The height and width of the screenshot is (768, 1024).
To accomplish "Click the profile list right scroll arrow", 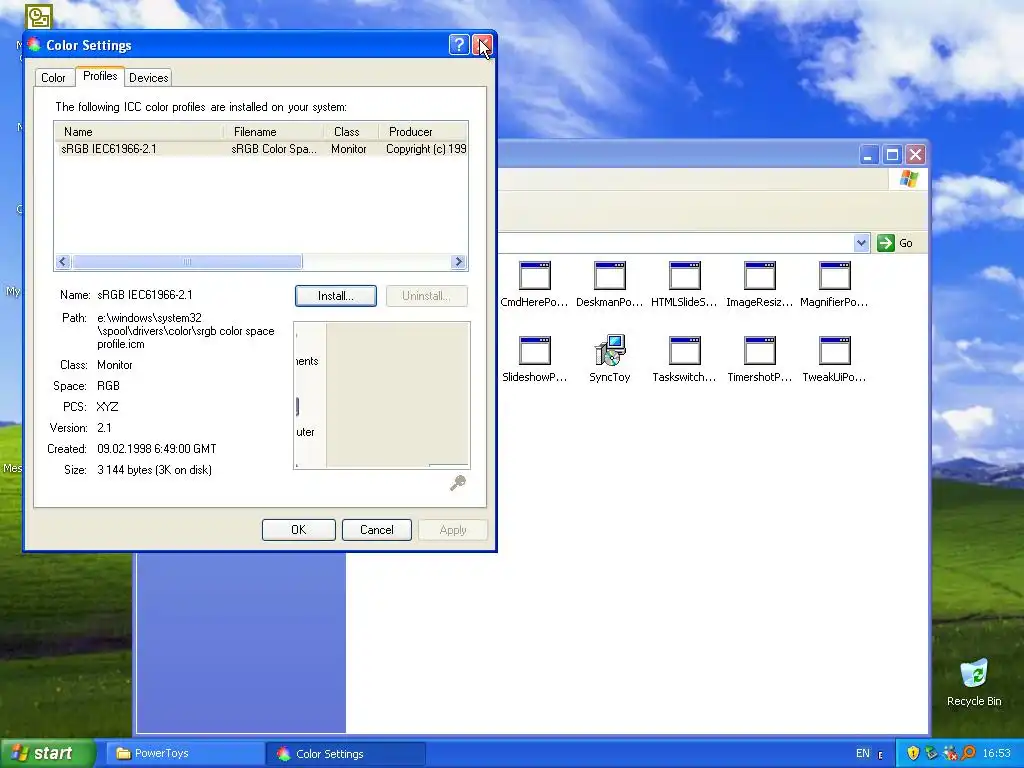I will pos(458,262).
